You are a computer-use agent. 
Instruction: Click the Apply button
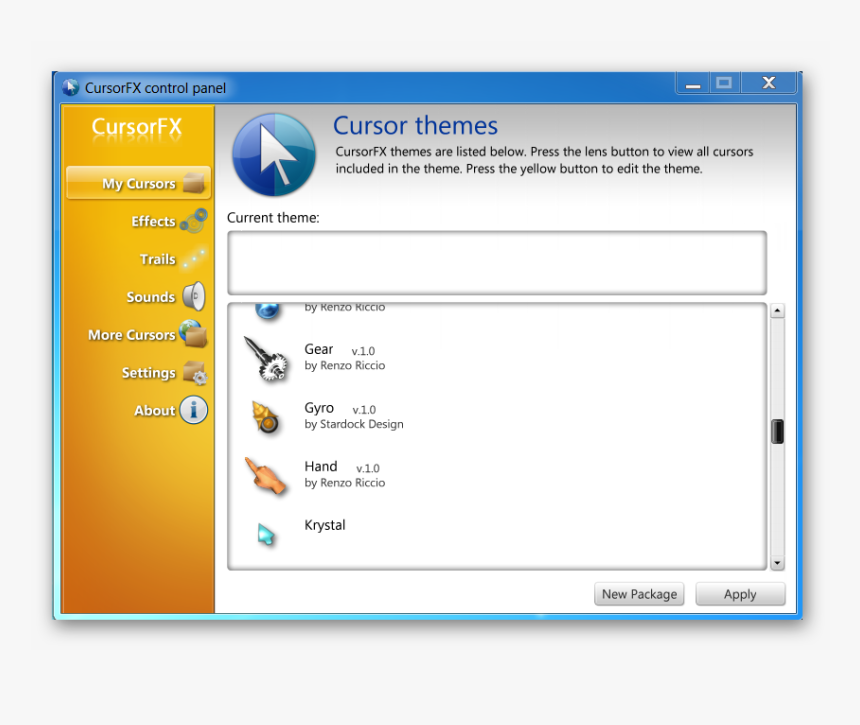[740, 594]
